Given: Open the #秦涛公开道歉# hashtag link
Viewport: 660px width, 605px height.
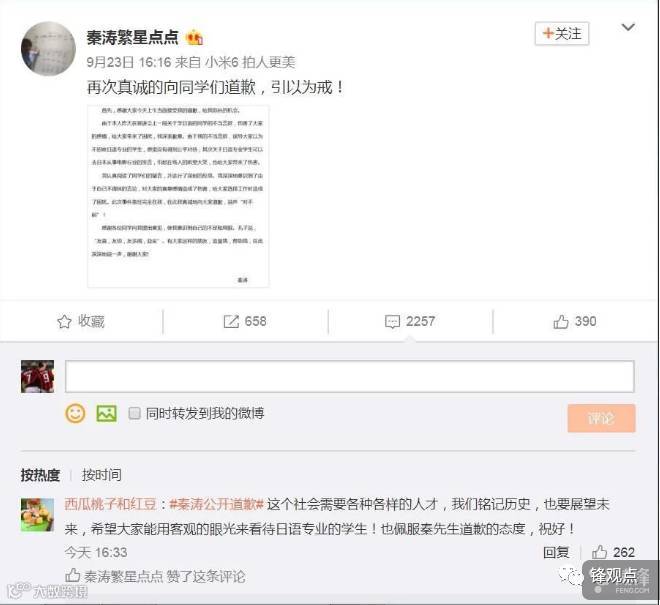Looking at the screenshot, I should 216,504.
